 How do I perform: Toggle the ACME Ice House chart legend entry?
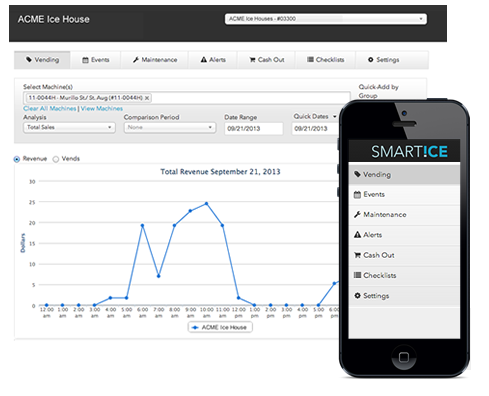[220, 327]
